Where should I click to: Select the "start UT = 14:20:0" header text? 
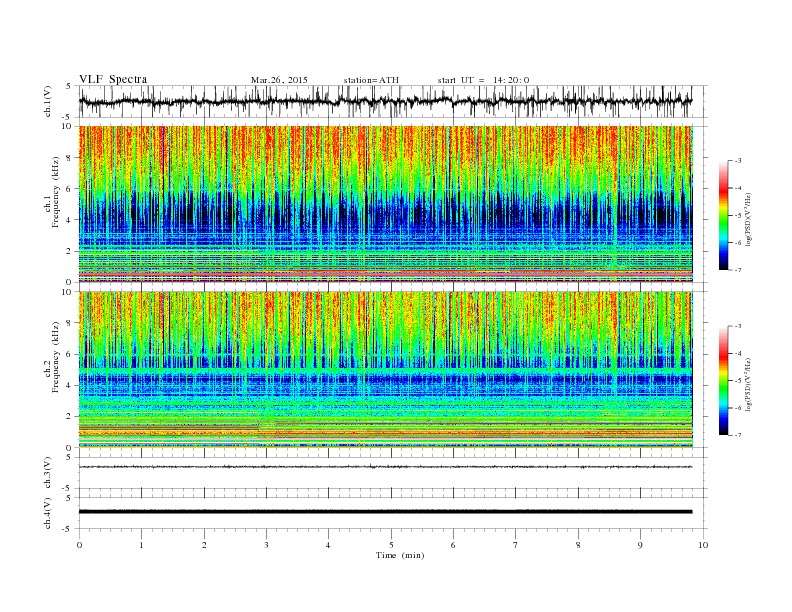click(x=483, y=80)
